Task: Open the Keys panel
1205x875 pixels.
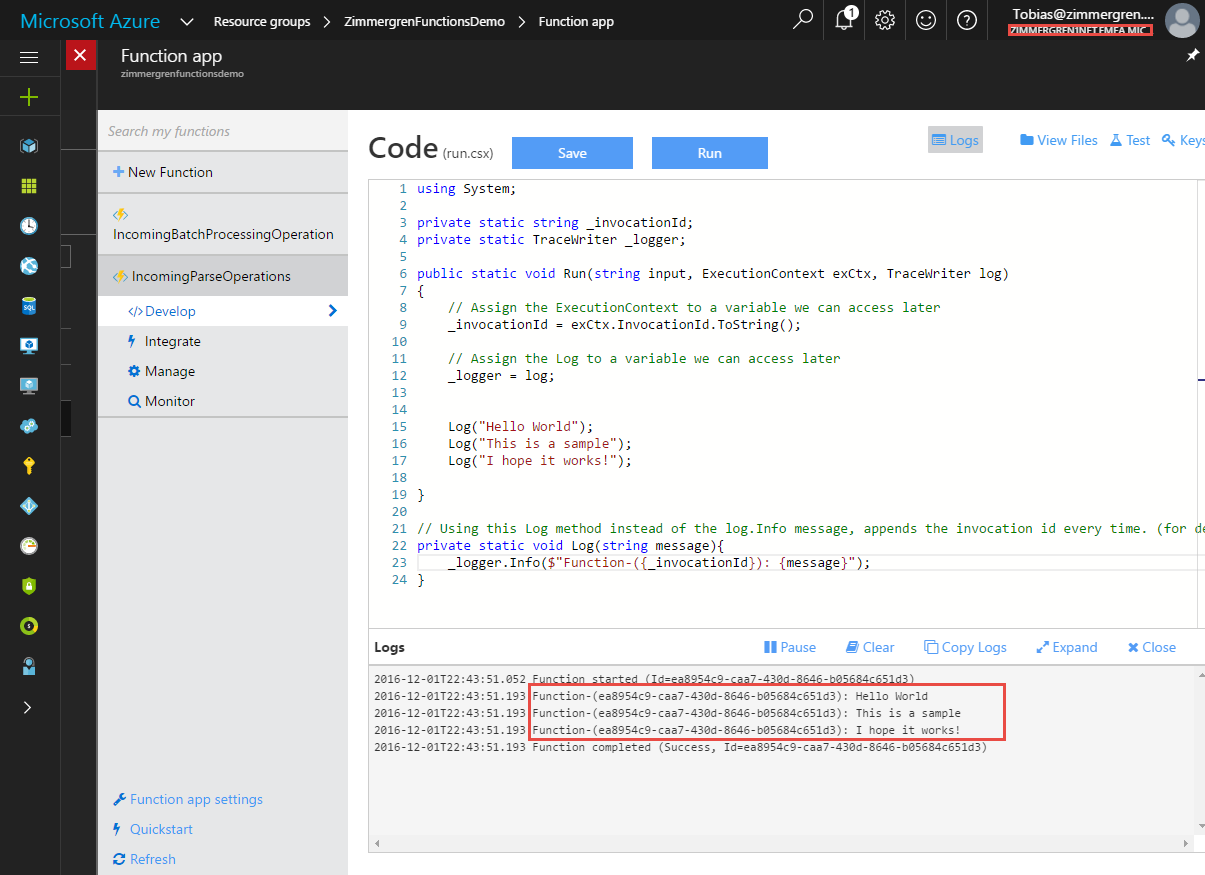Action: coord(1184,140)
